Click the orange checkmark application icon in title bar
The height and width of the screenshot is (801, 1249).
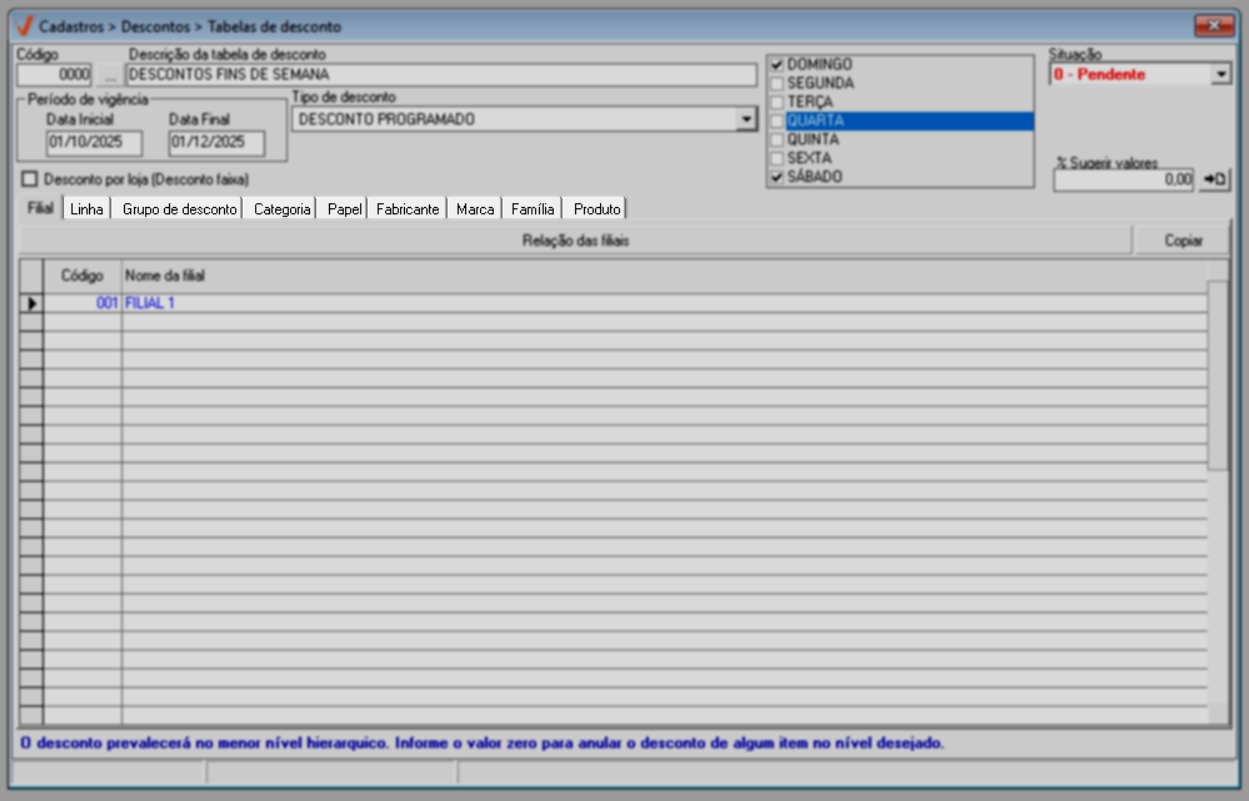[x=25, y=26]
